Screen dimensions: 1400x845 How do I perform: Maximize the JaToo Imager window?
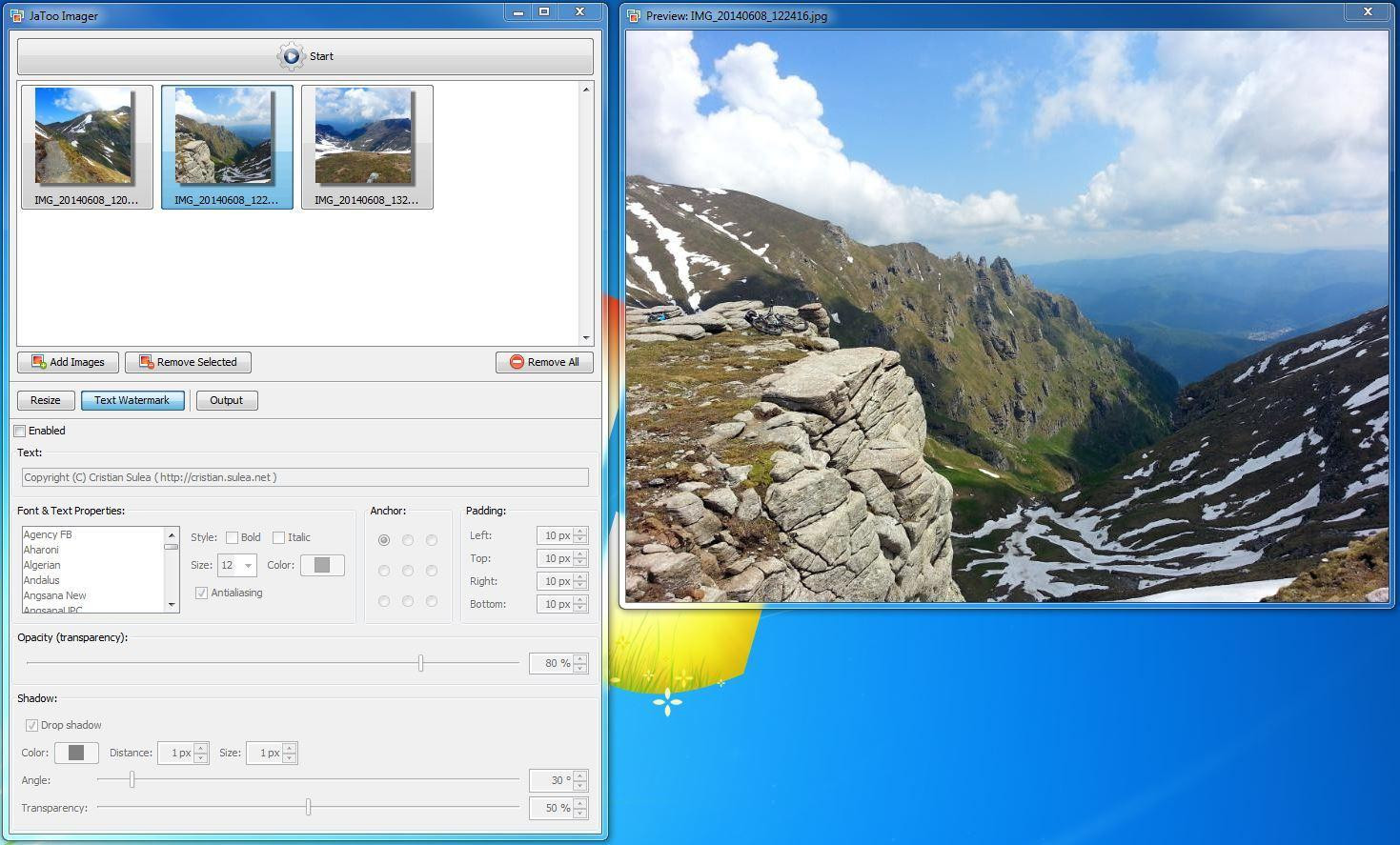[544, 12]
